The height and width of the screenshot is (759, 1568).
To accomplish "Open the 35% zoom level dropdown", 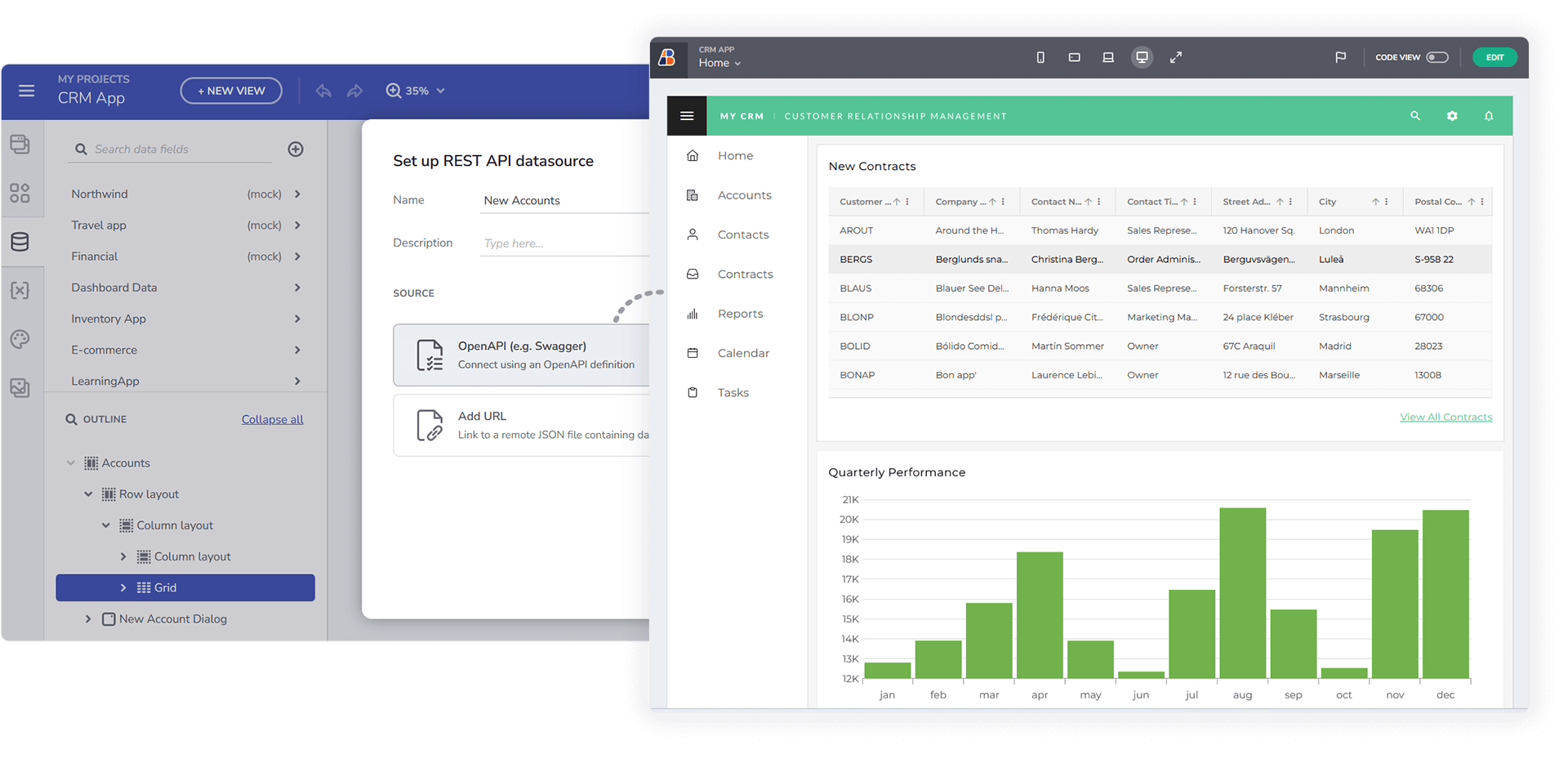I will point(416,91).
